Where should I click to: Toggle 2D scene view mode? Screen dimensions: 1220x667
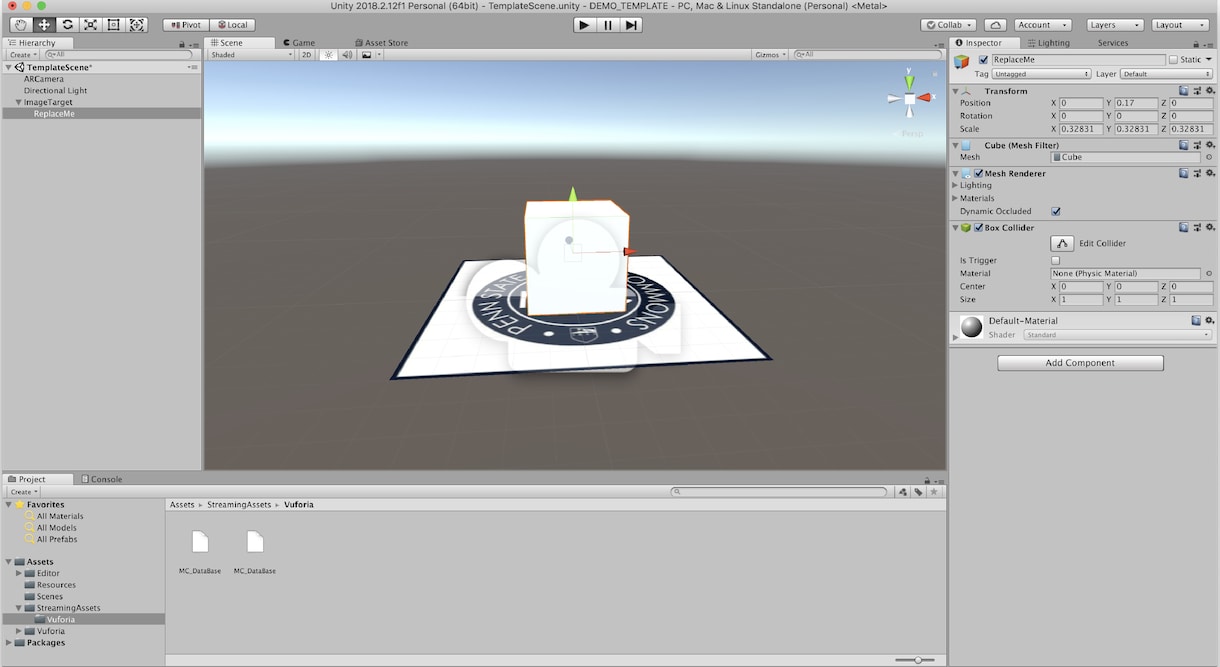click(x=307, y=55)
